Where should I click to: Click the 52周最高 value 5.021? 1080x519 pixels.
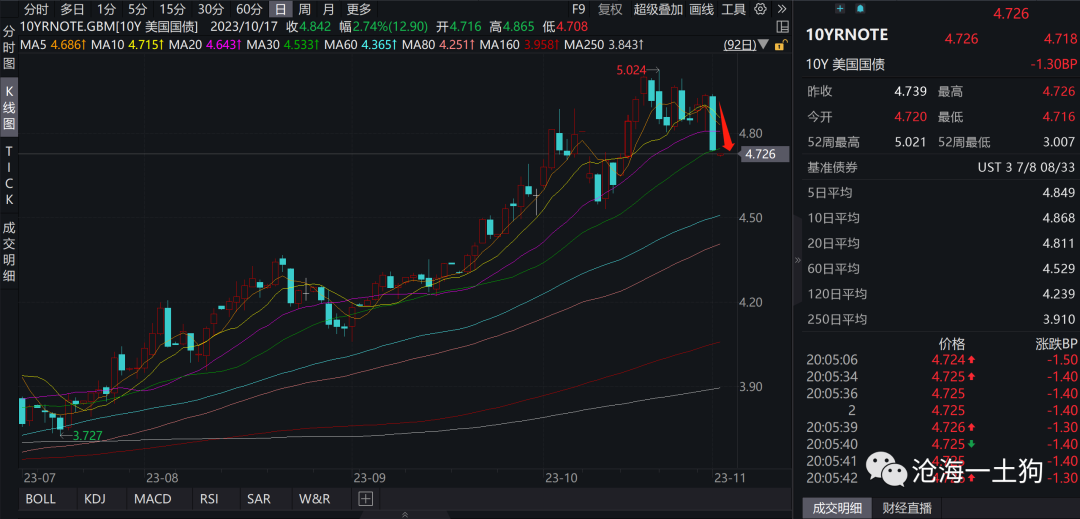point(909,142)
